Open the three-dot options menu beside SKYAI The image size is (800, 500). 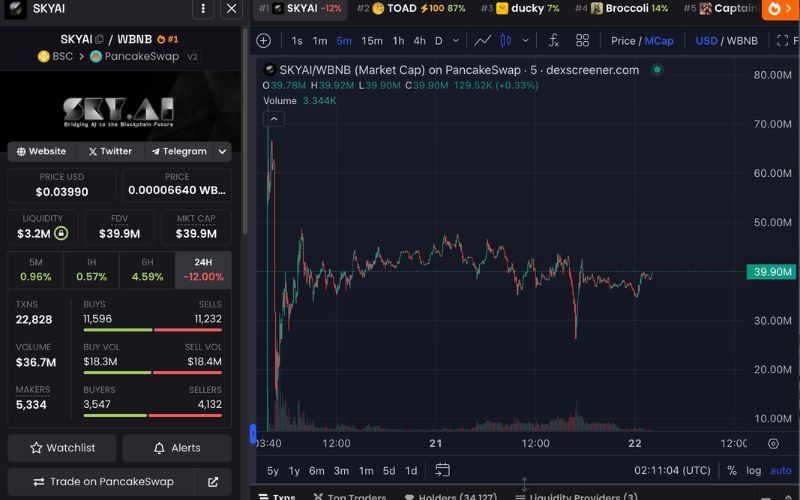pos(203,9)
